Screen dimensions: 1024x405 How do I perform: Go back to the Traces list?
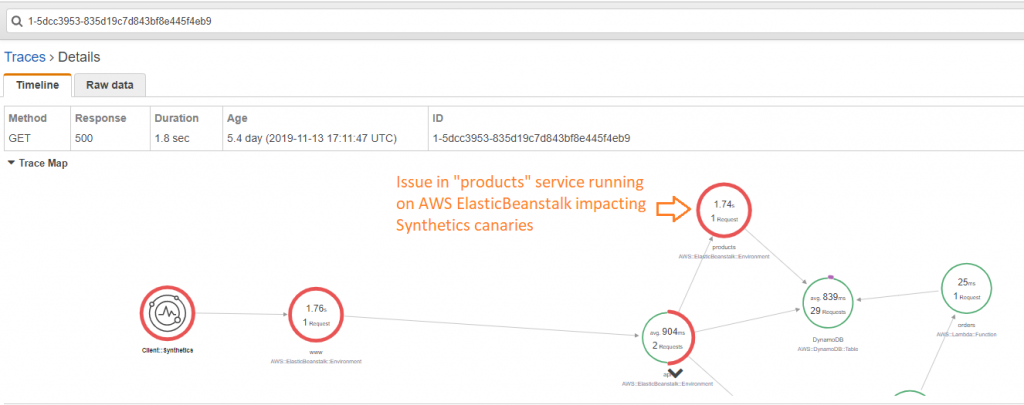[x=25, y=57]
